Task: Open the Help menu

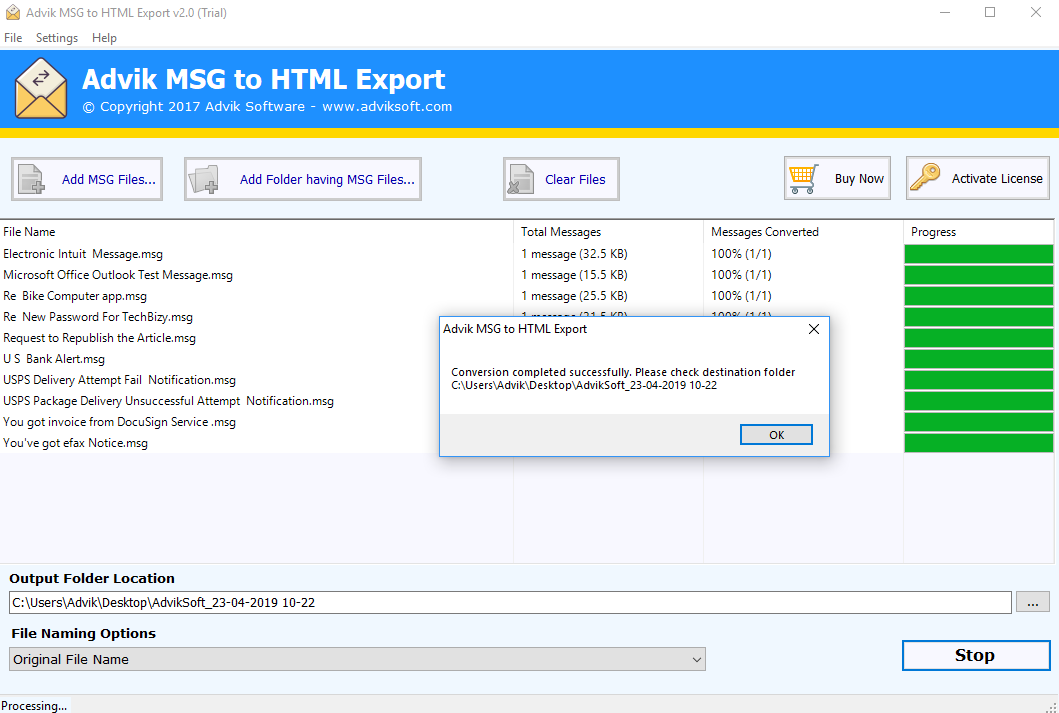Action: click(104, 38)
